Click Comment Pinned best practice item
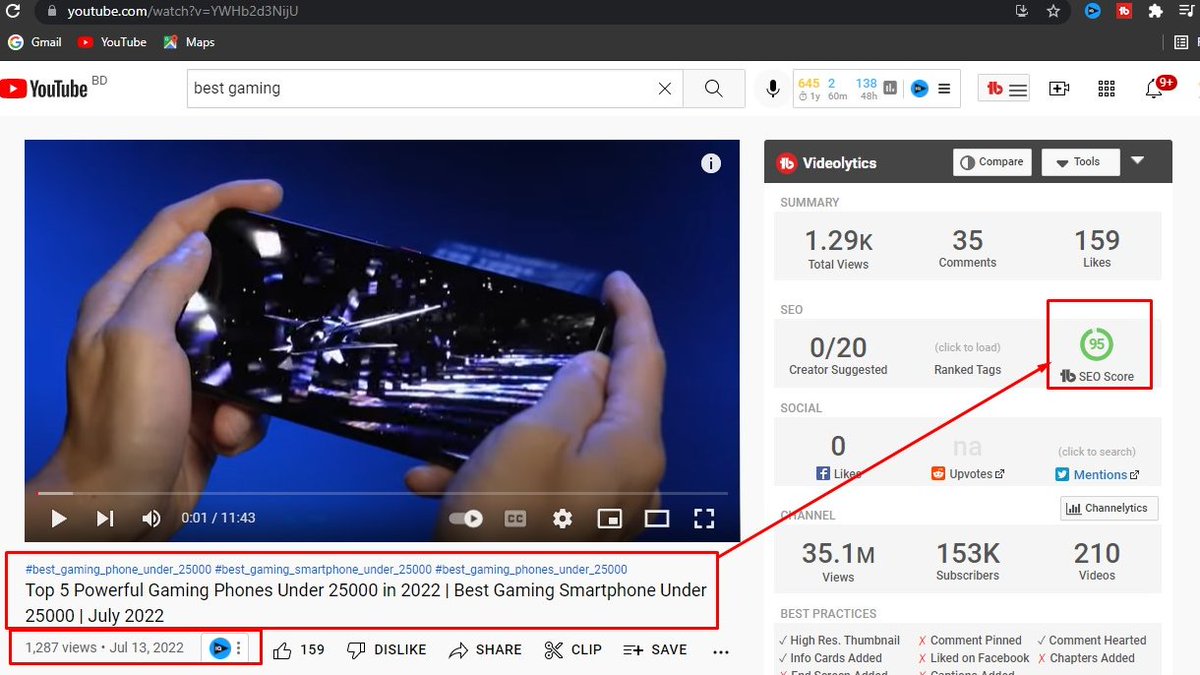 [x=969, y=640]
